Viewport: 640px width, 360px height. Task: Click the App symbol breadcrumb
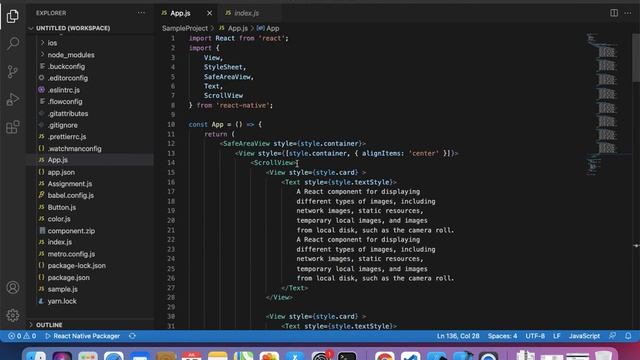click(x=268, y=28)
